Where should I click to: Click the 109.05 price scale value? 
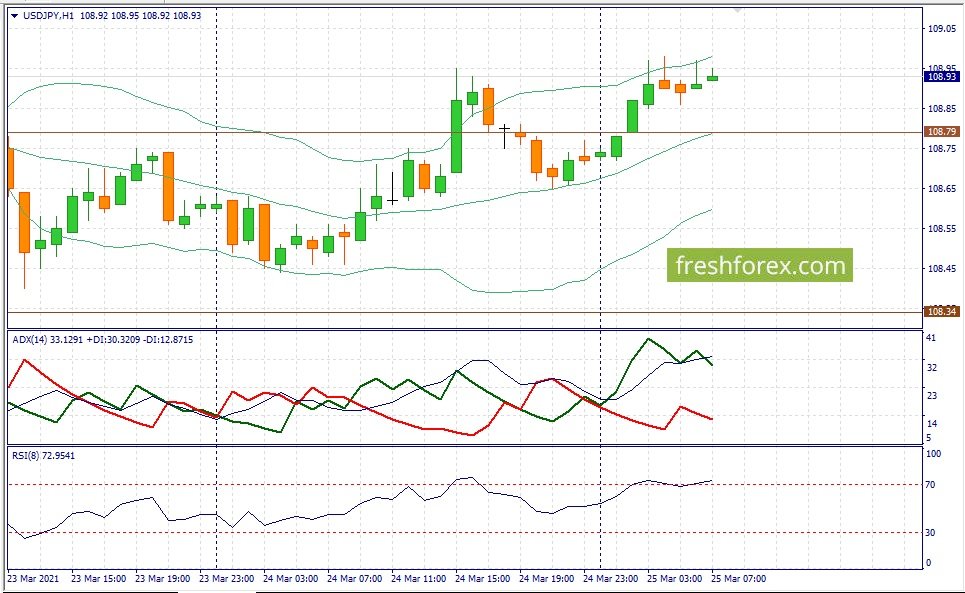[942, 28]
